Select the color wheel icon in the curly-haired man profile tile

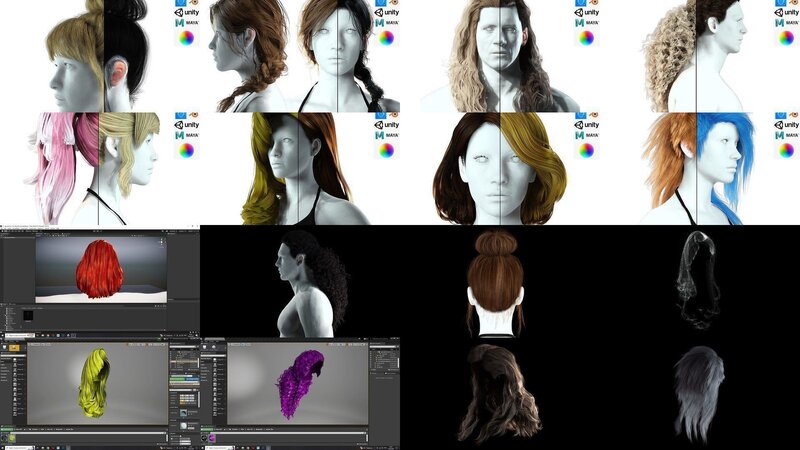pos(786,38)
